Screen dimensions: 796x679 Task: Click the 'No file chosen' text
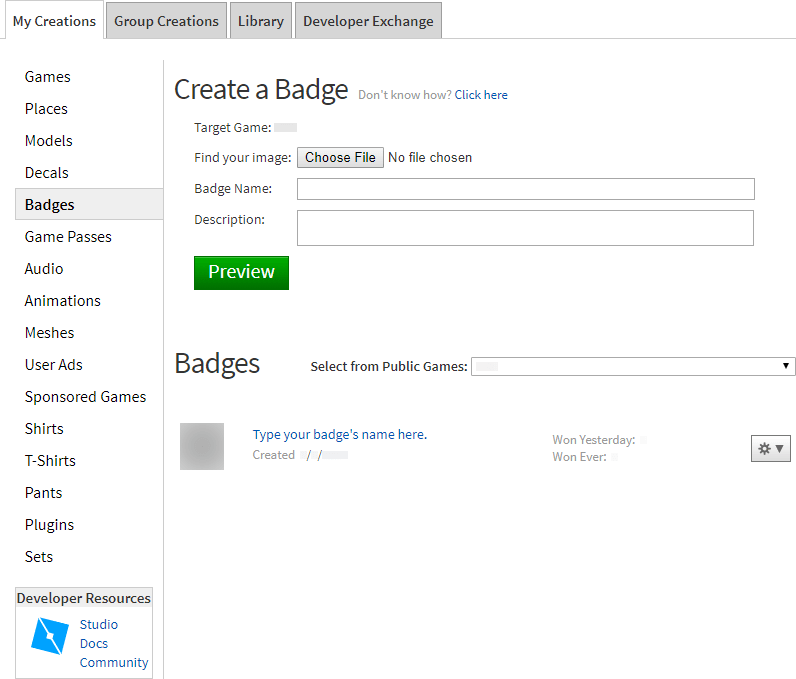point(430,157)
